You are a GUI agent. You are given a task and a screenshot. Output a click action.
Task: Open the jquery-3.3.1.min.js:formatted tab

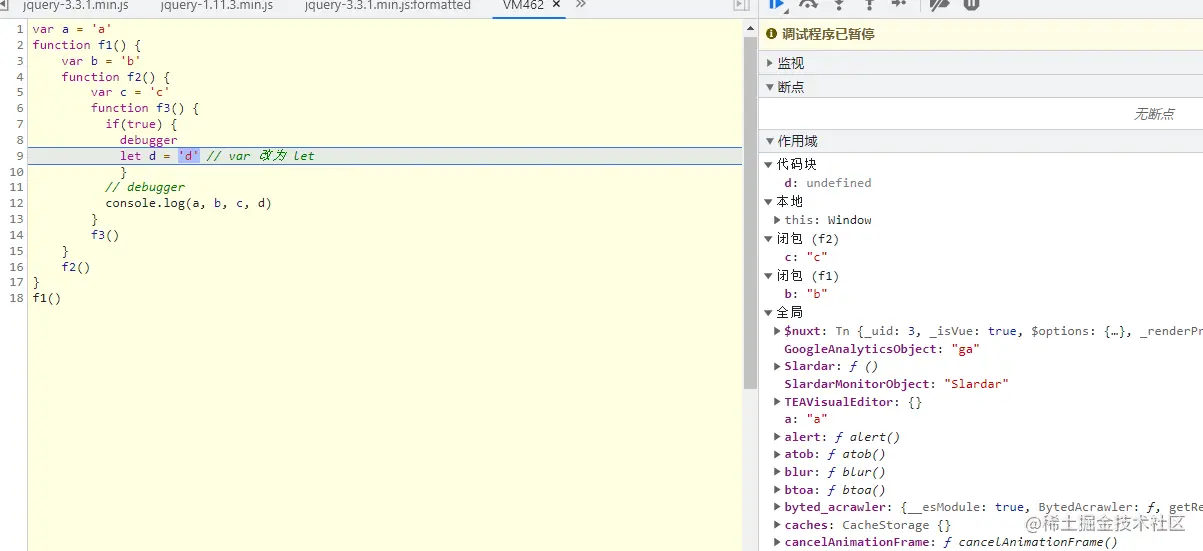click(387, 5)
